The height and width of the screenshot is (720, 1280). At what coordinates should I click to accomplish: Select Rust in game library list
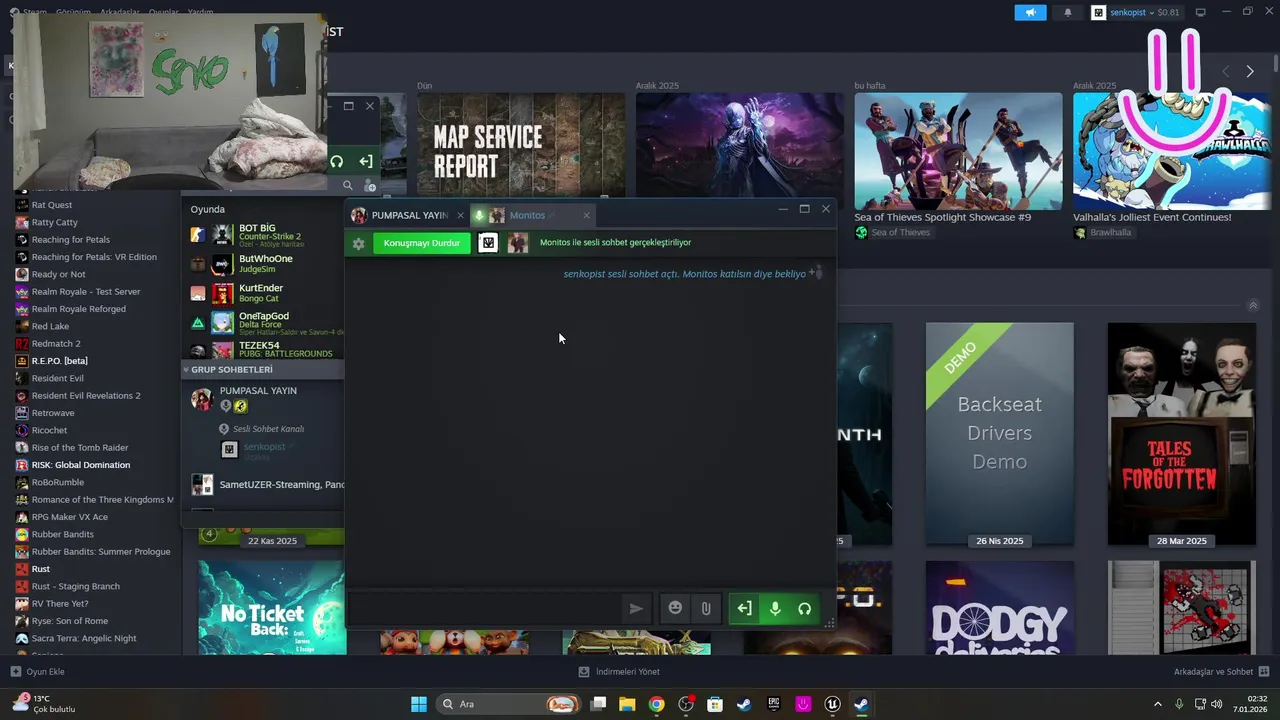click(41, 569)
